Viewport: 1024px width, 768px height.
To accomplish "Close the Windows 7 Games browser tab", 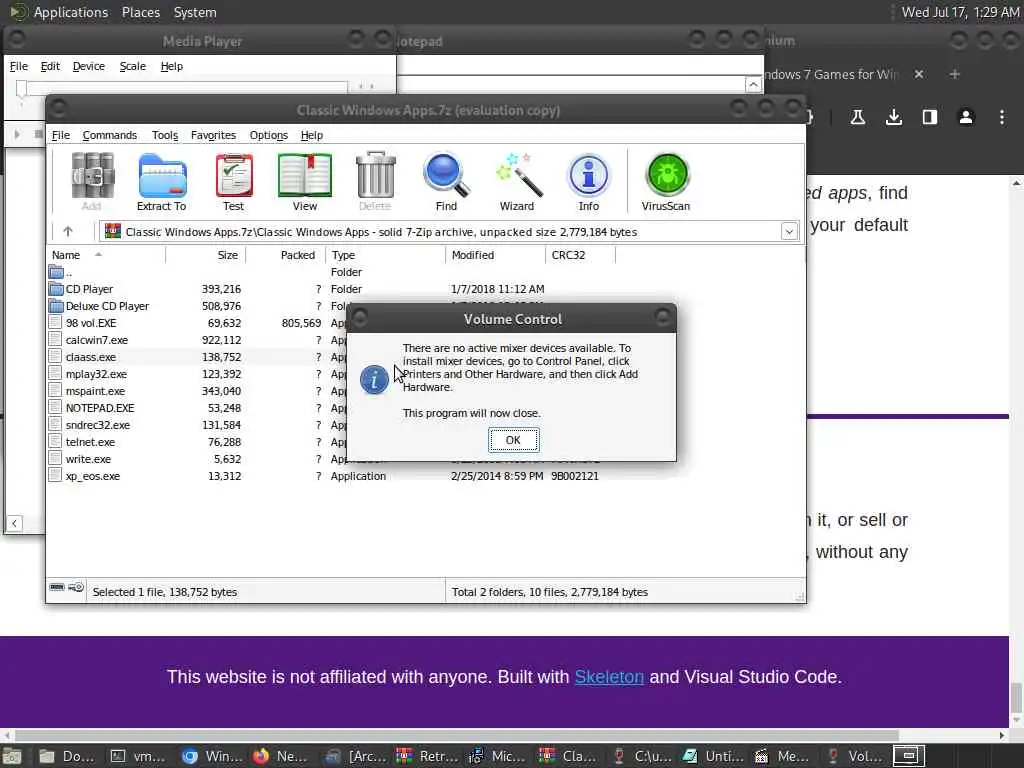I will point(918,74).
